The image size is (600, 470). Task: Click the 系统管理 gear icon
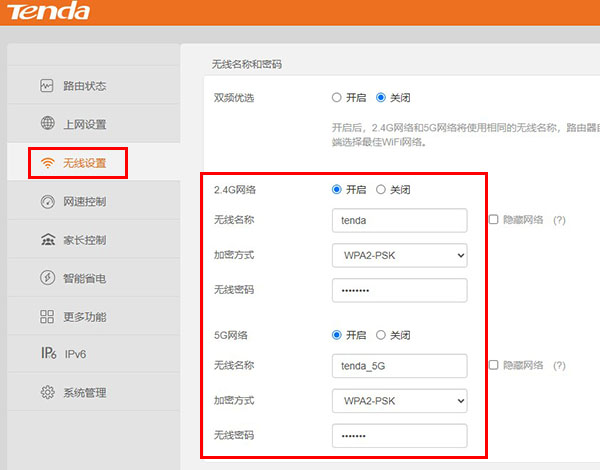[47, 392]
